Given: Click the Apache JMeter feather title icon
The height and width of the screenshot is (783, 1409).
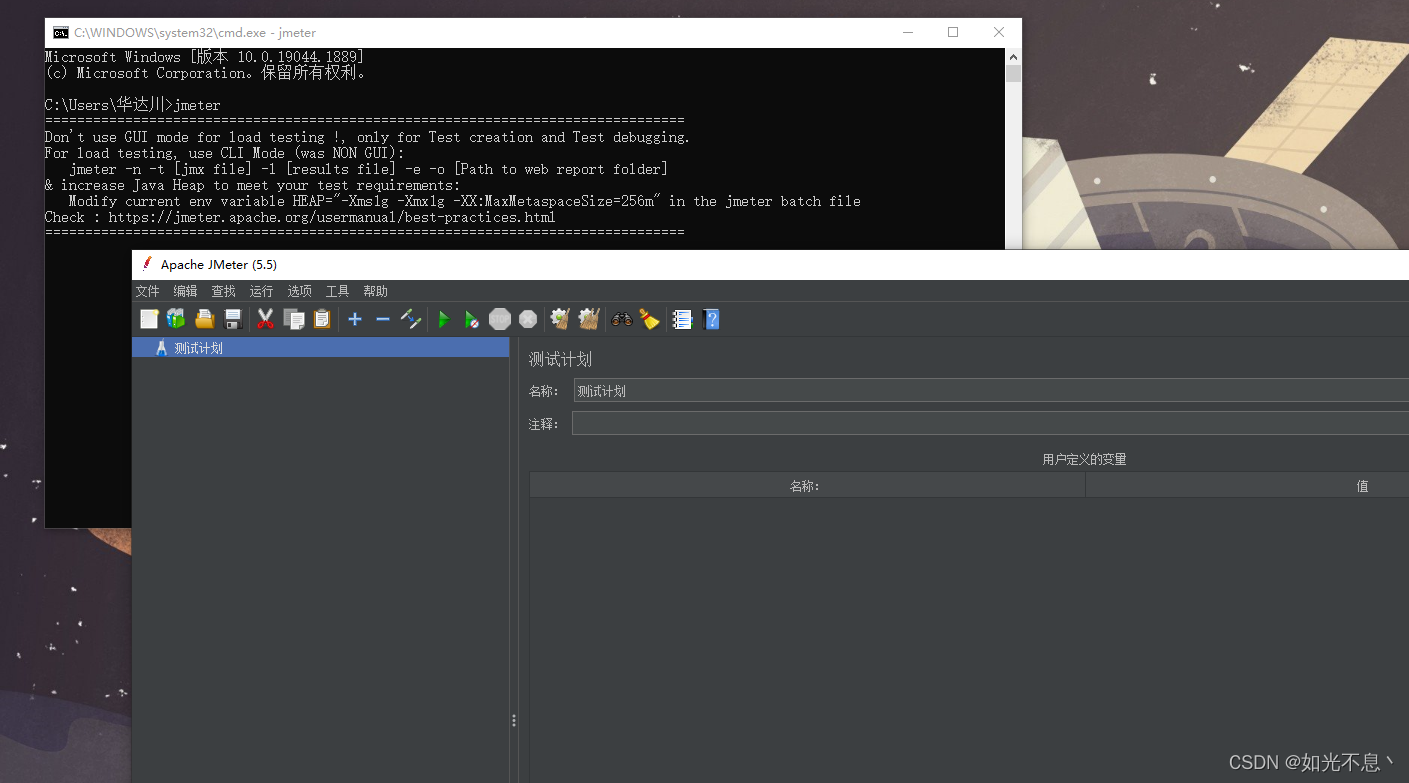Looking at the screenshot, I should pyautogui.click(x=148, y=264).
